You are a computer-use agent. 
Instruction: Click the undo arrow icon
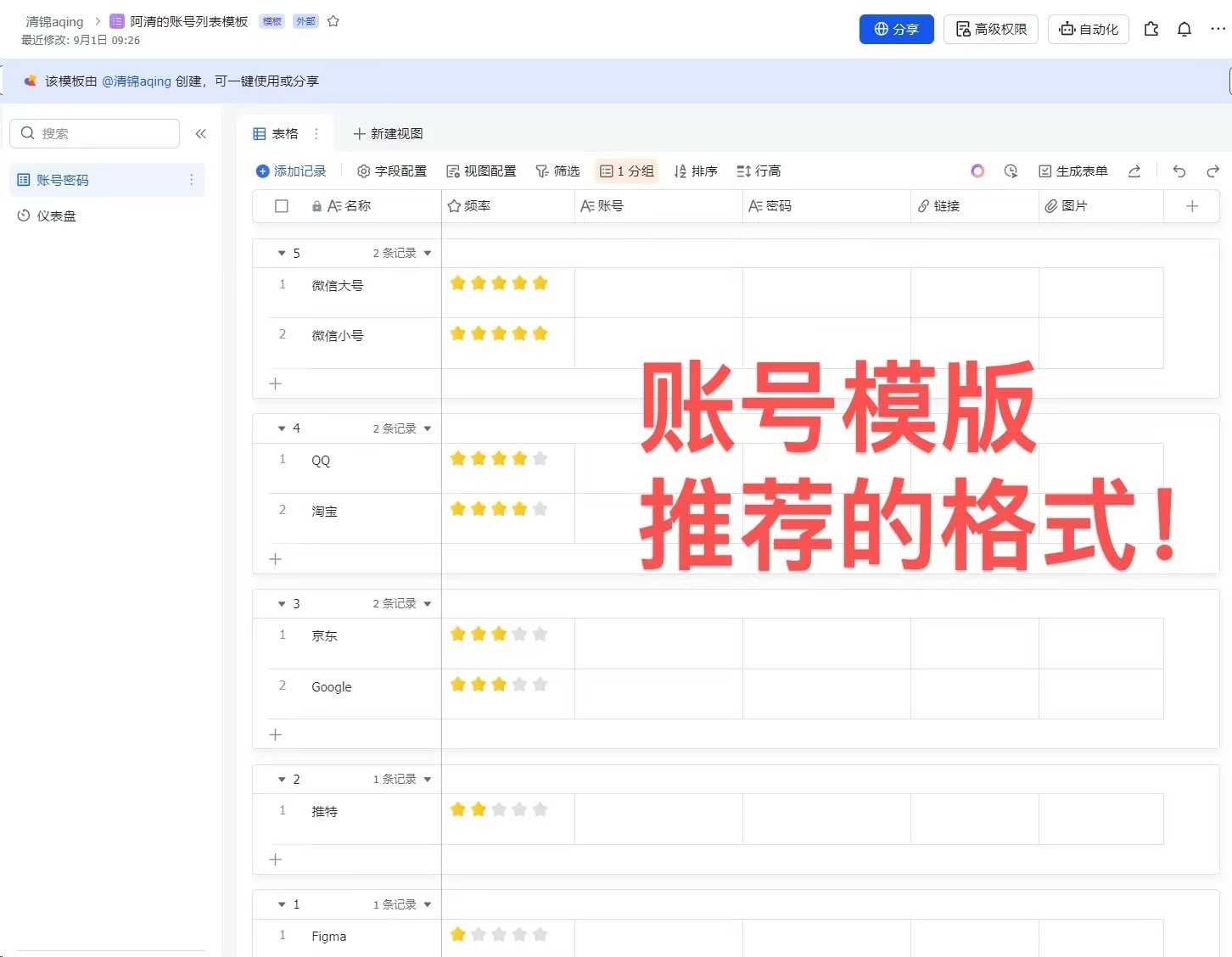1179,171
